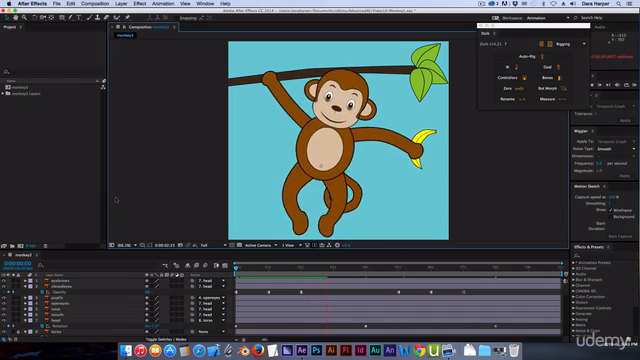This screenshot has width=640, height=360.
Task: Select the Rectangle shape tool
Action: pos(62,18)
